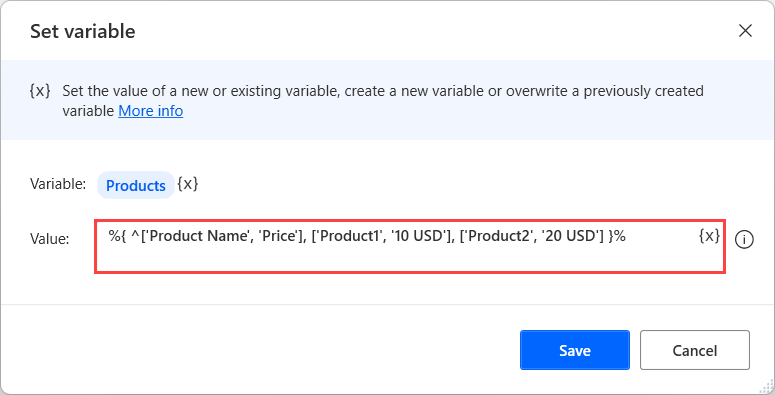The image size is (775, 395).
Task: Cancel the Set variable dialog
Action: pos(694,350)
